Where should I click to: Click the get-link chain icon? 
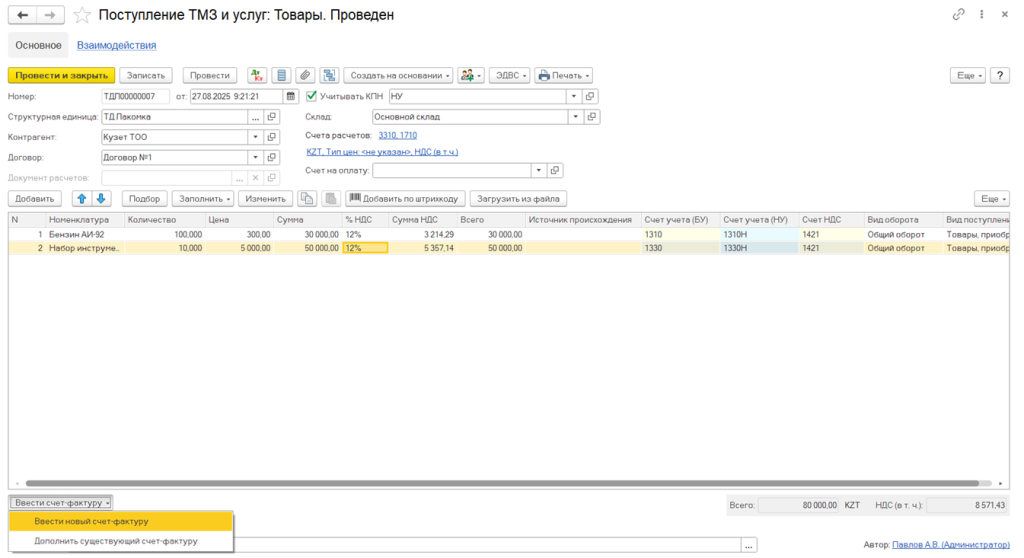[958, 15]
